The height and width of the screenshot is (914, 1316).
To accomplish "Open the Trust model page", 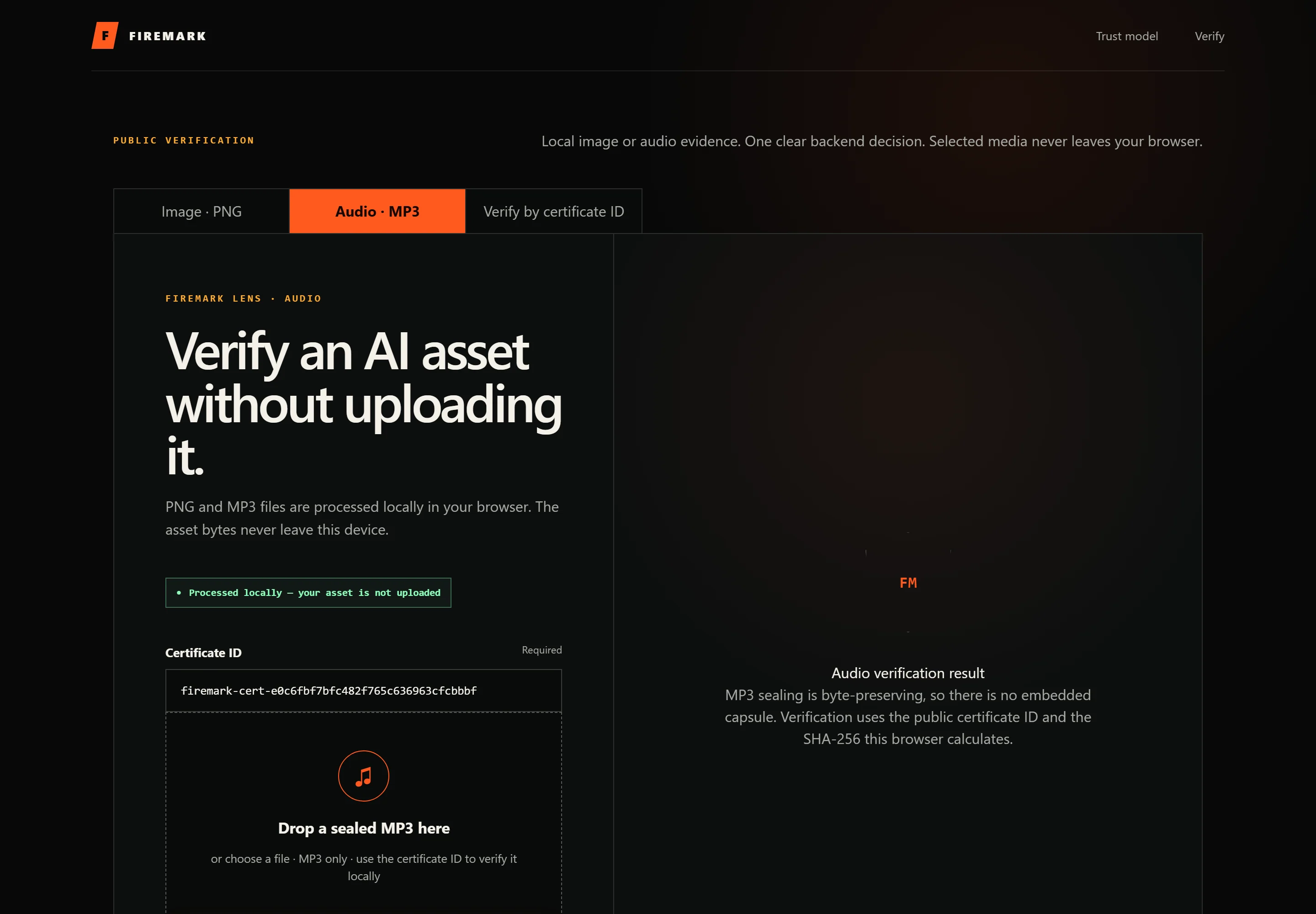I will [x=1126, y=36].
